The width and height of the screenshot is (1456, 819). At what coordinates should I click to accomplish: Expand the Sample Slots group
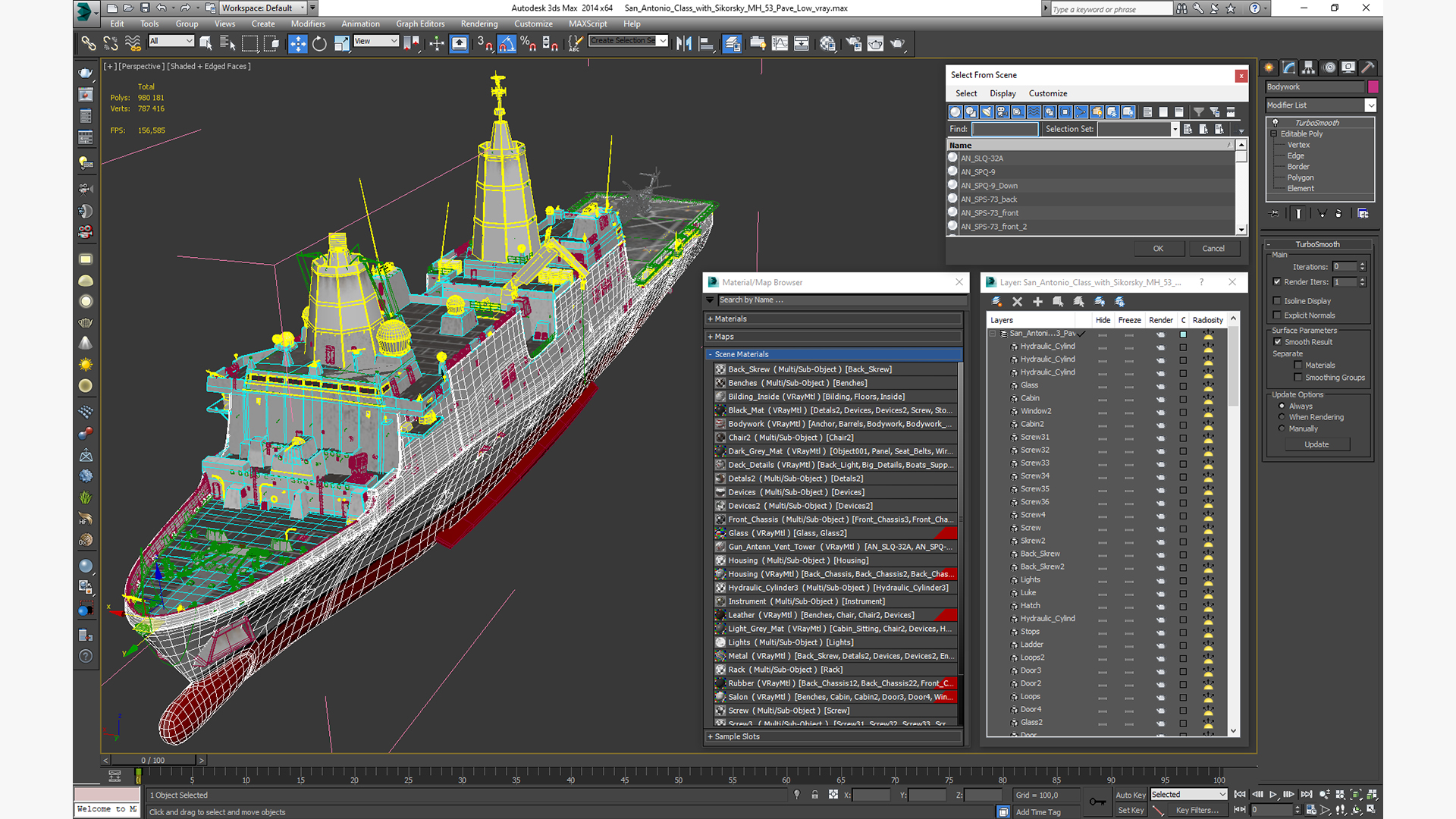click(834, 736)
